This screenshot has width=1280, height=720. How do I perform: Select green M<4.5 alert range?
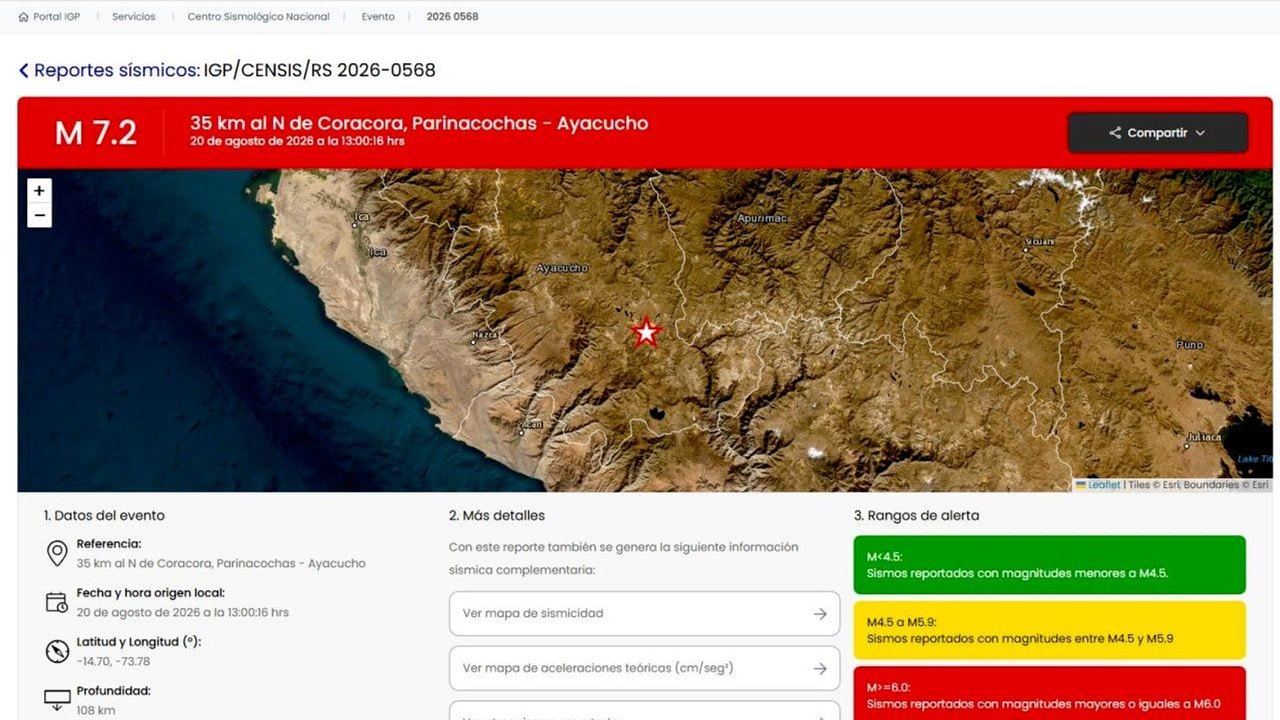coord(1050,565)
